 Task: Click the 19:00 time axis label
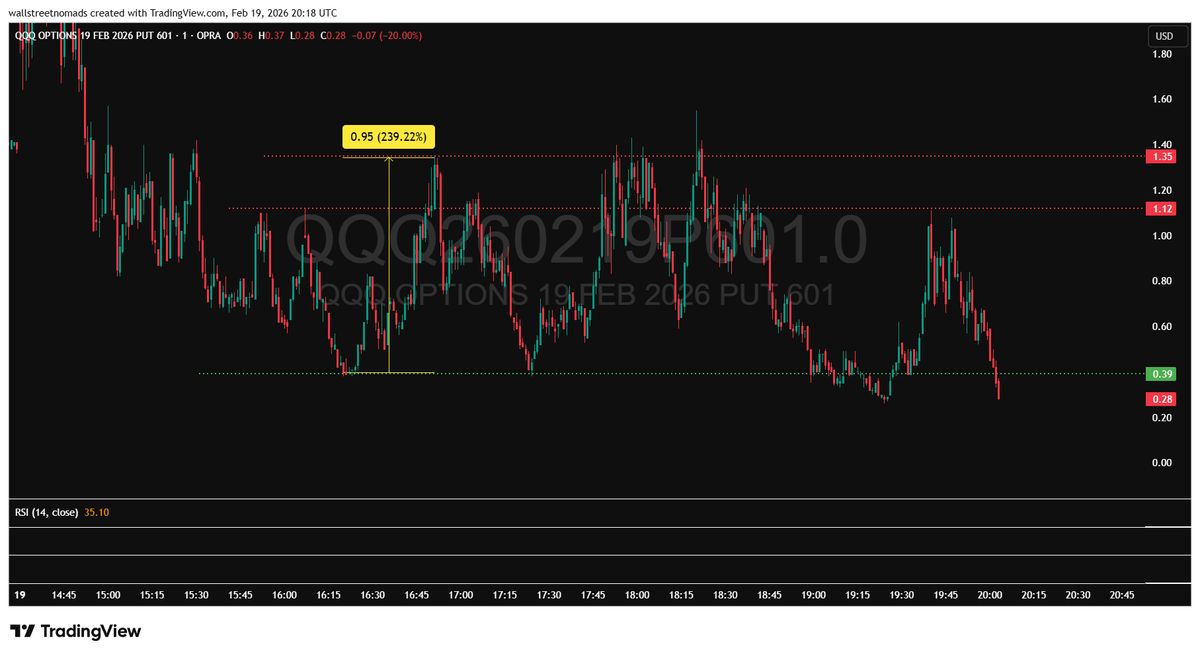814,595
